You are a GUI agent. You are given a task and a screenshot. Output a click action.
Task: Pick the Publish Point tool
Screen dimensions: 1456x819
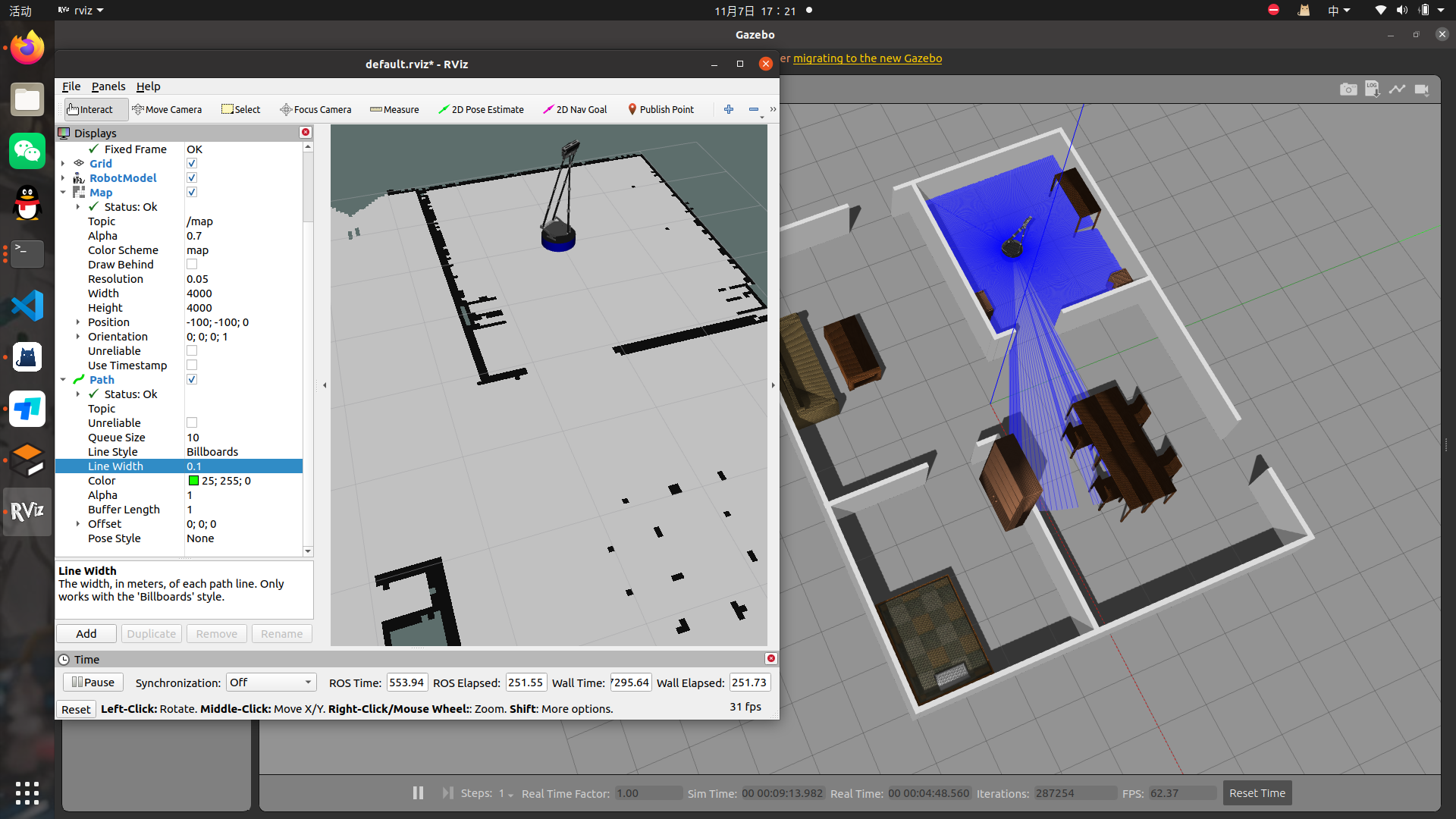click(x=661, y=109)
